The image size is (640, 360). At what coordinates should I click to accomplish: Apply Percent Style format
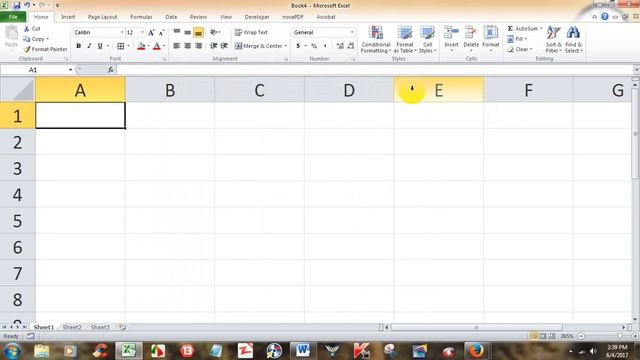(314, 46)
